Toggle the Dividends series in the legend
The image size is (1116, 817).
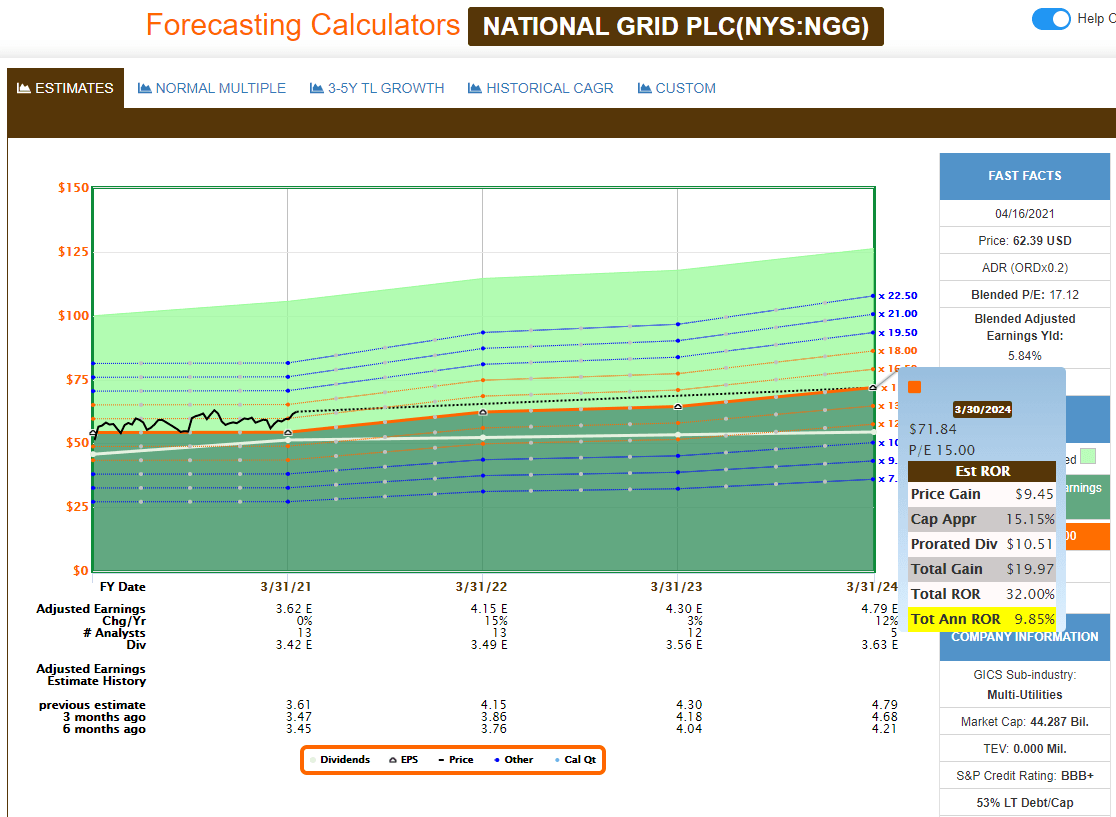coord(311,760)
